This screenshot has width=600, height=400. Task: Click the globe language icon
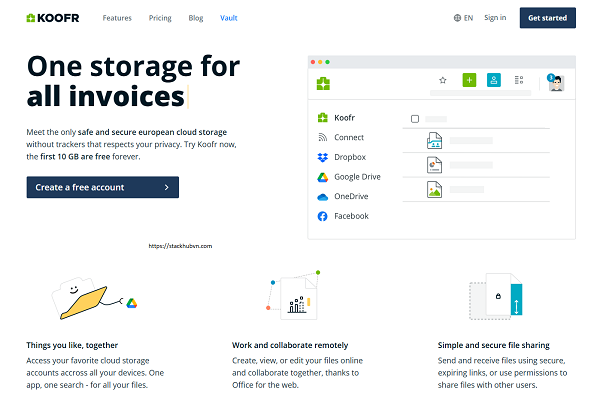[x=457, y=18]
